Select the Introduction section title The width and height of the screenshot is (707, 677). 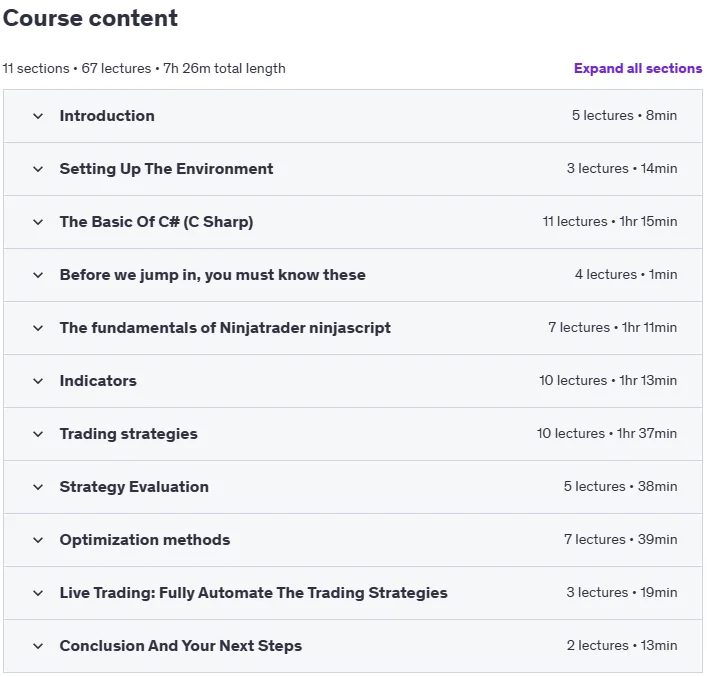click(x=107, y=116)
